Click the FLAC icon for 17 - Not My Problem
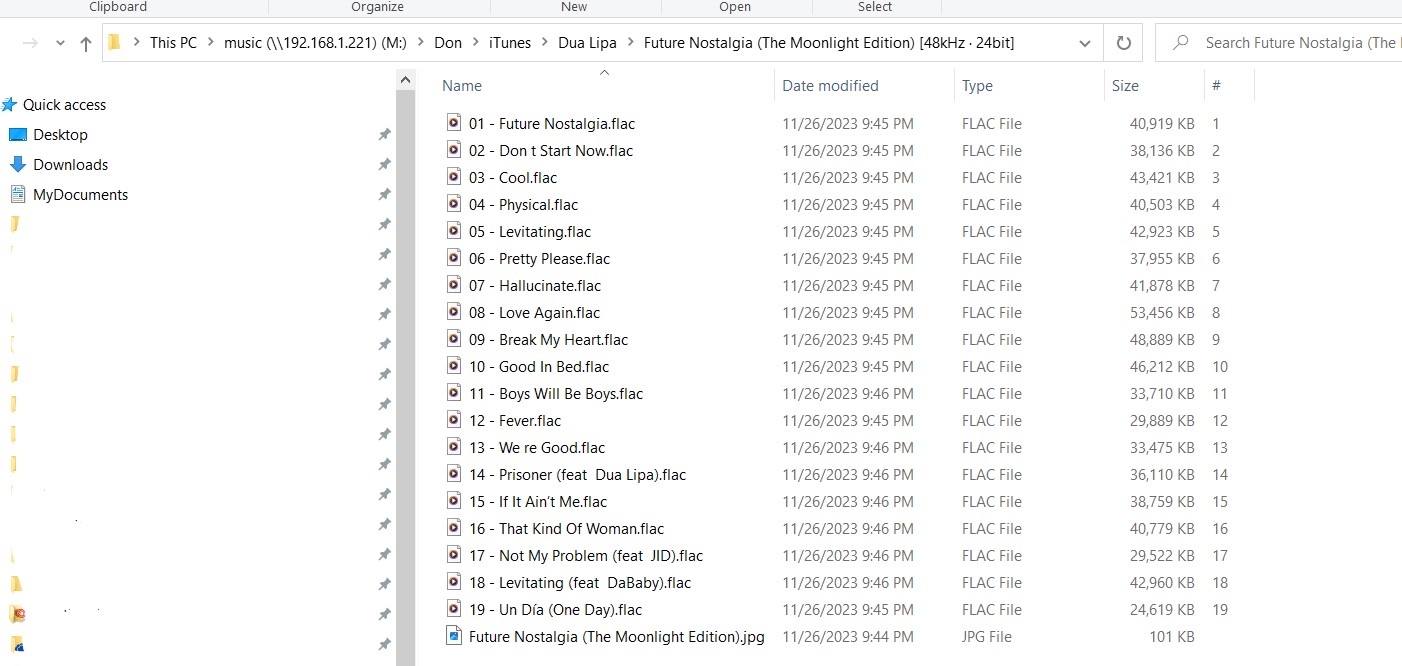This screenshot has height=666, width=1402. coord(454,555)
